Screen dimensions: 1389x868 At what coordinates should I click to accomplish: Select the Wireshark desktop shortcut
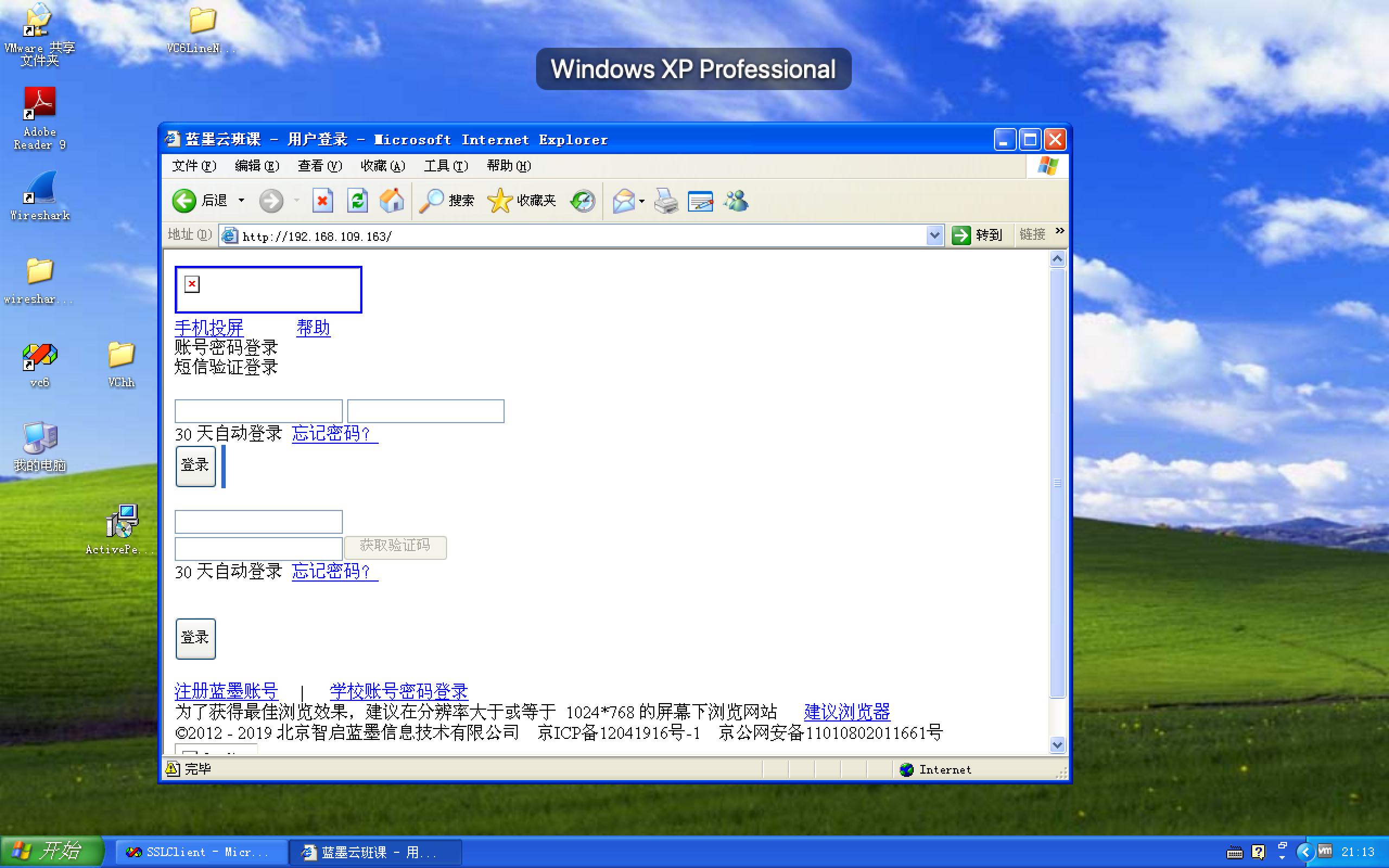click(40, 195)
